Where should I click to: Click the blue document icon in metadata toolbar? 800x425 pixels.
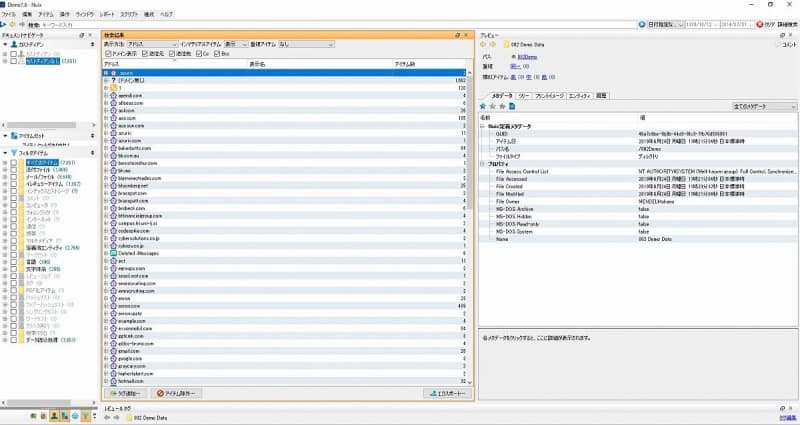tap(512, 106)
